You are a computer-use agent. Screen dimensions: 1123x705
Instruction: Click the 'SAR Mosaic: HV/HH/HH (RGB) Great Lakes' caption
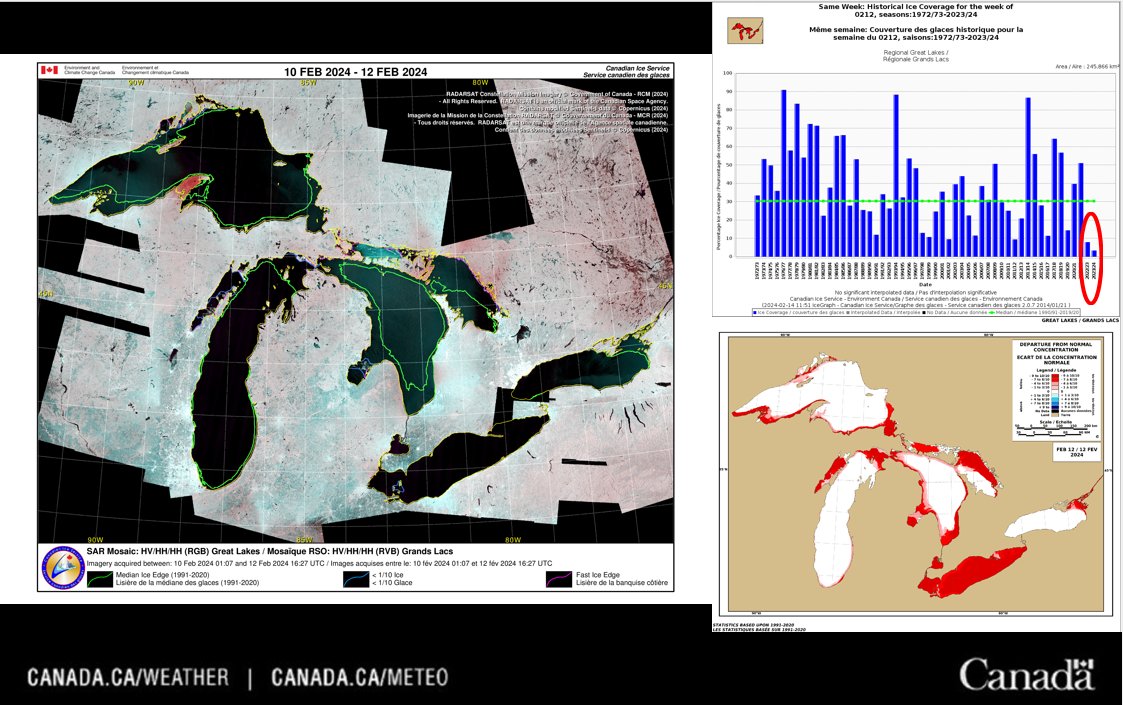(270, 552)
